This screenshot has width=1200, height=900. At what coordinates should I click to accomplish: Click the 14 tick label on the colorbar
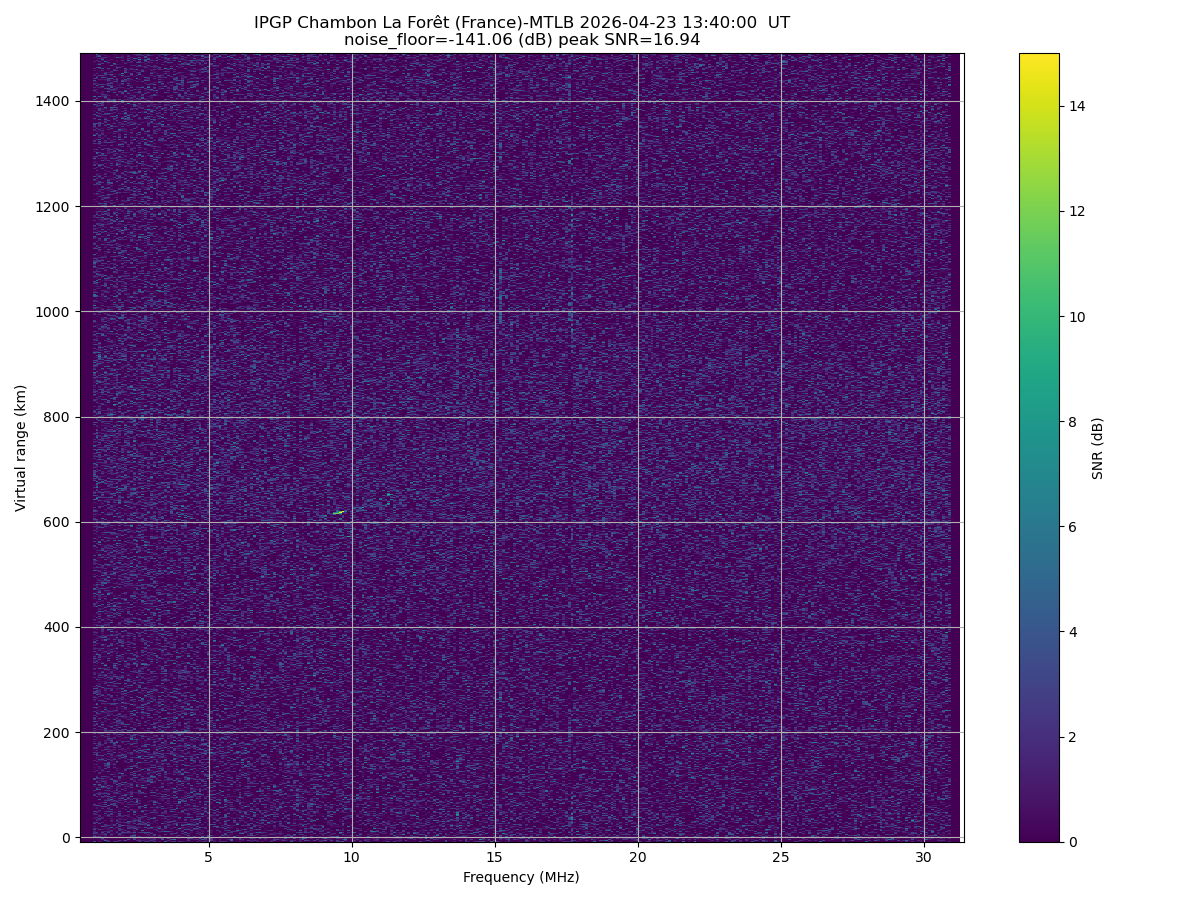point(1078,106)
